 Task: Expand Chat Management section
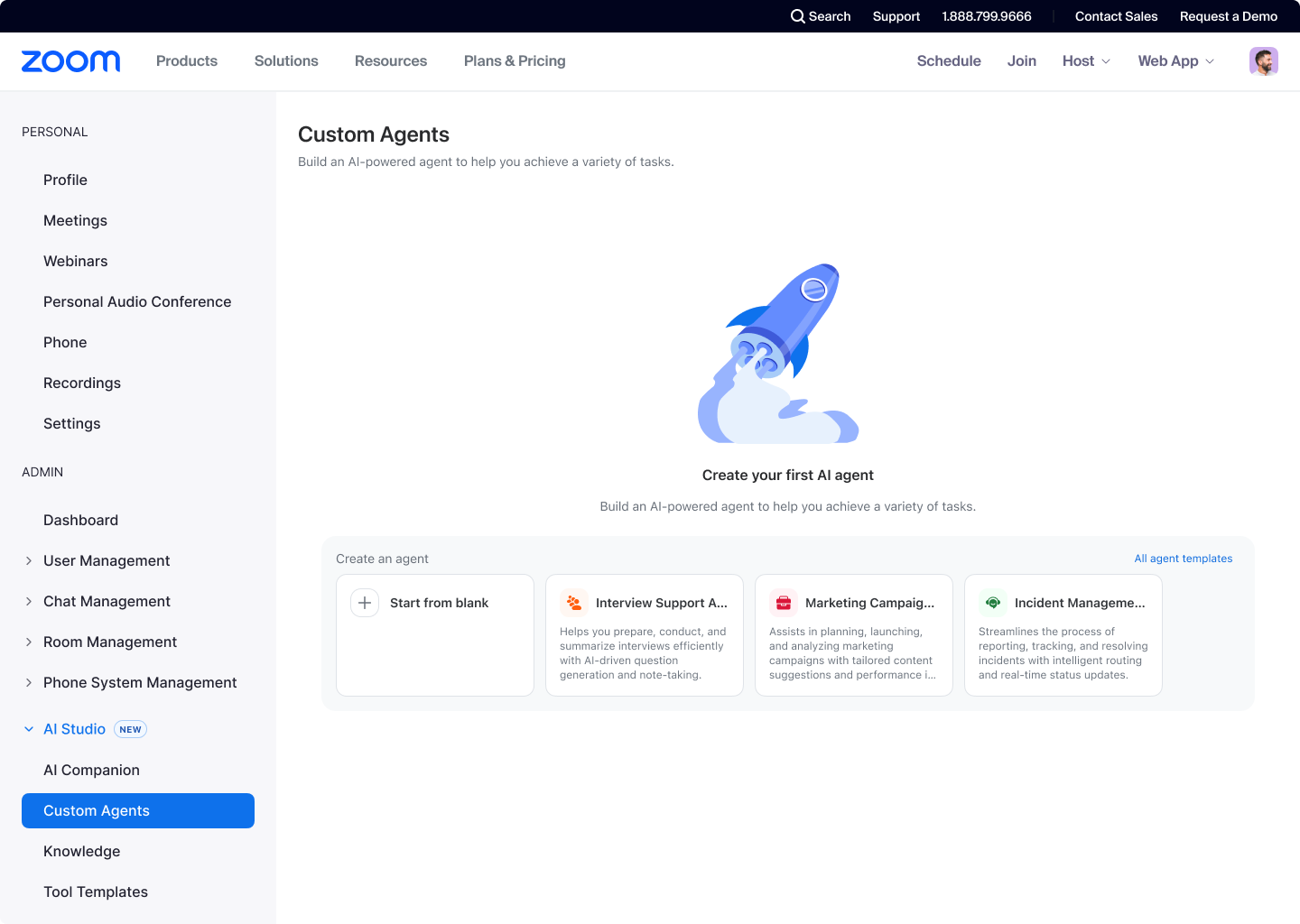(x=29, y=602)
